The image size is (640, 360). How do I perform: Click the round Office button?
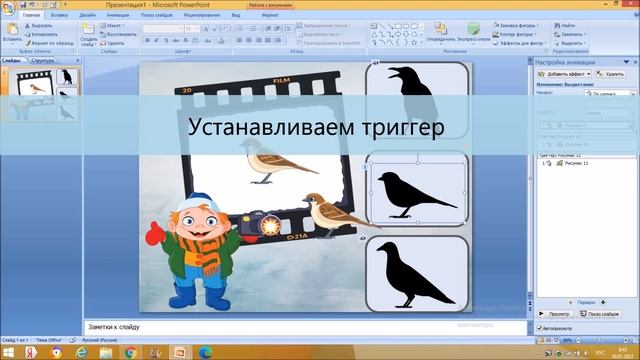tap(7, 7)
